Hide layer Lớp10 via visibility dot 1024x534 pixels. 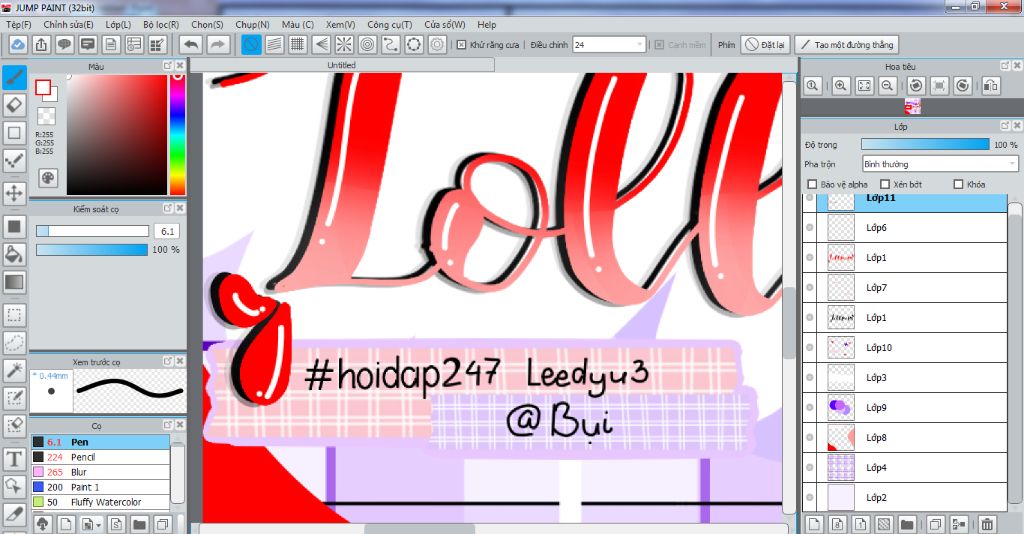click(x=810, y=347)
